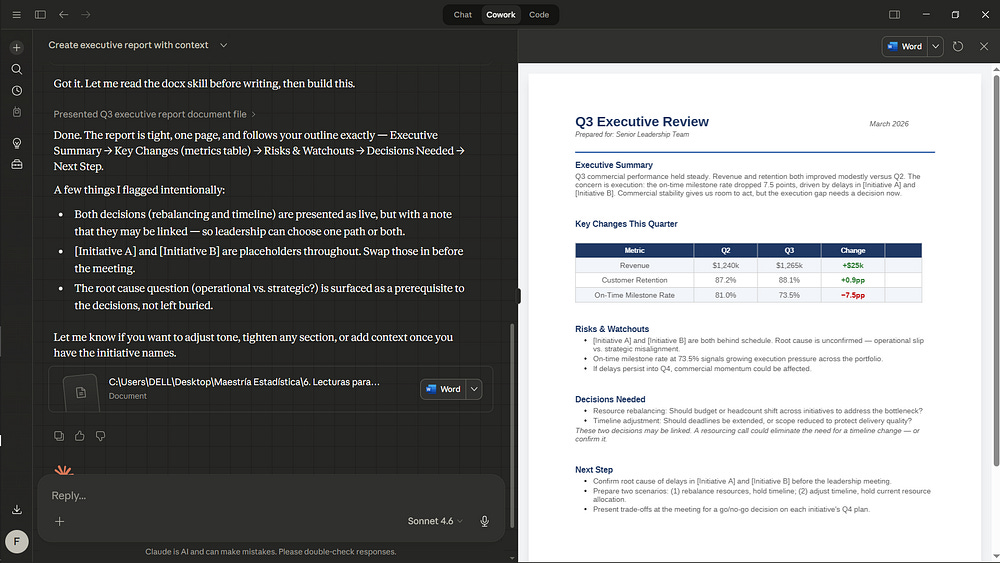1000x563 pixels.
Task: Give thumbs down to the response
Action: 100,436
